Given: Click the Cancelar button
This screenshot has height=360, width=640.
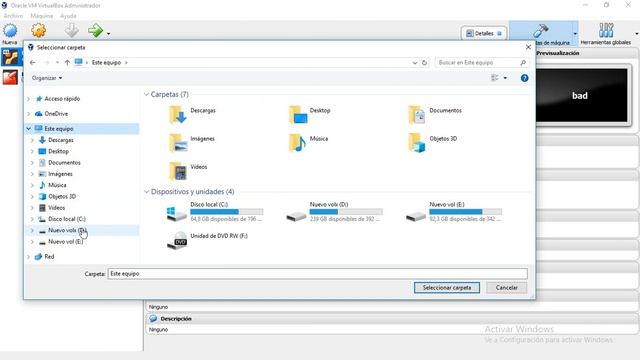Looking at the screenshot, I should (x=507, y=288).
